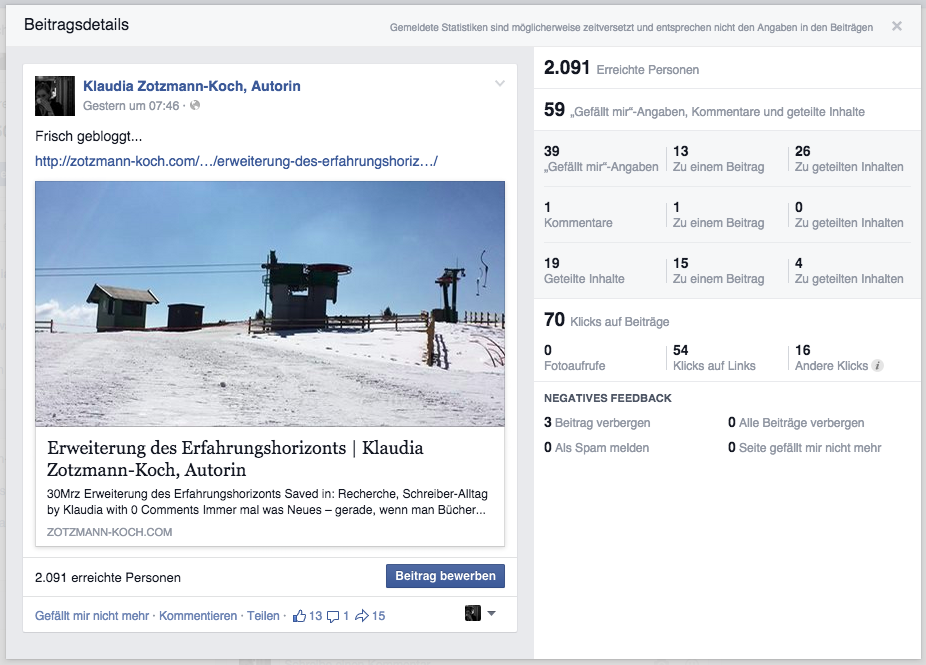
Task: Open the post options chevron menu
Action: coord(500,84)
